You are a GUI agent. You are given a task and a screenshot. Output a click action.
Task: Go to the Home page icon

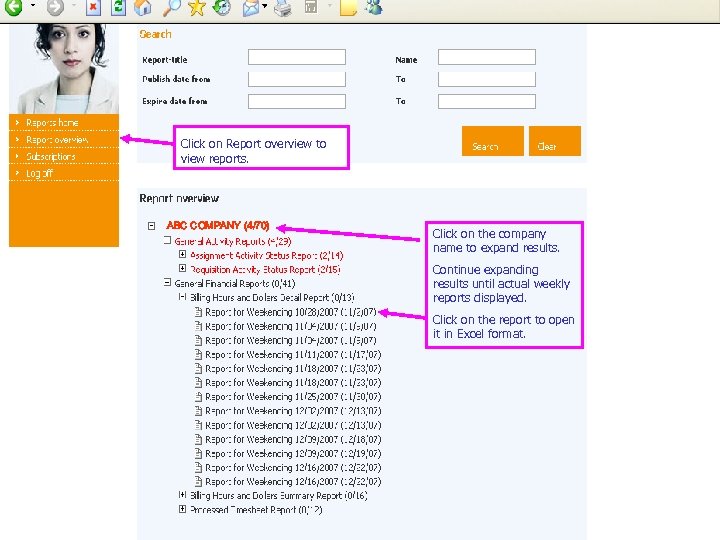tap(143, 7)
